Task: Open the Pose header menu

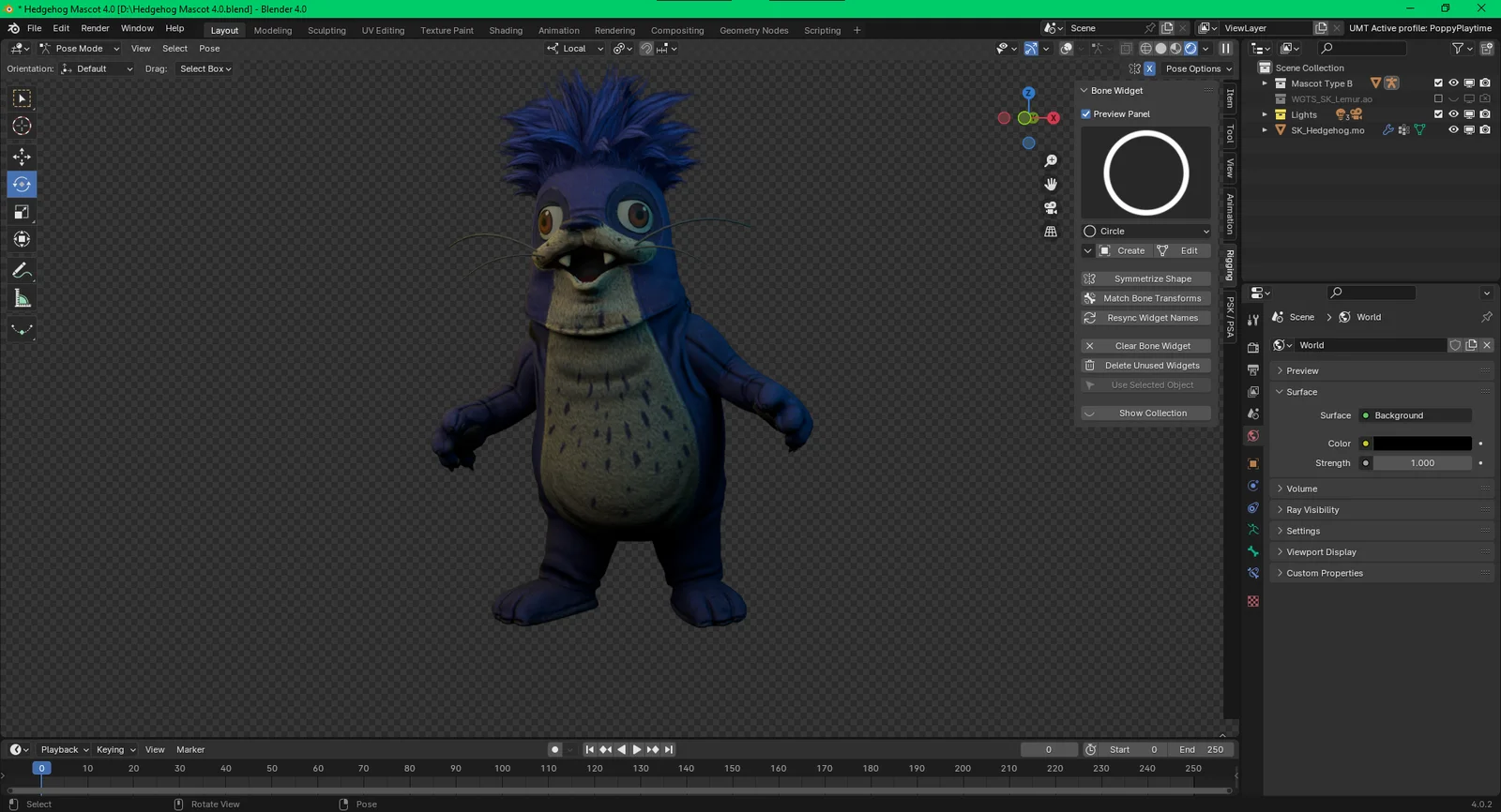Action: click(209, 49)
